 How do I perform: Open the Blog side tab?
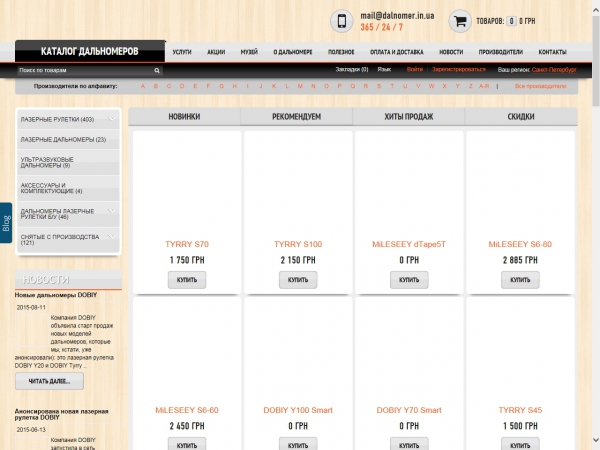point(6,223)
